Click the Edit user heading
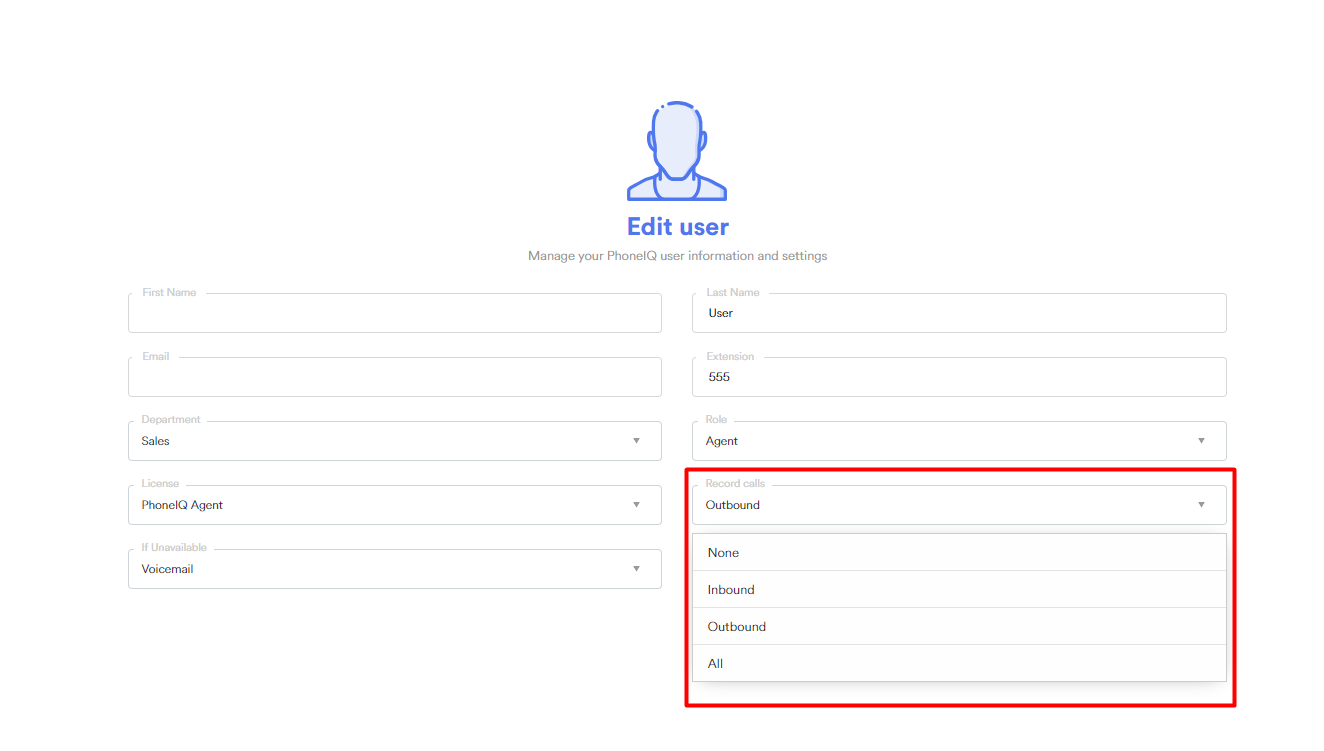1324x751 pixels. pos(677,227)
